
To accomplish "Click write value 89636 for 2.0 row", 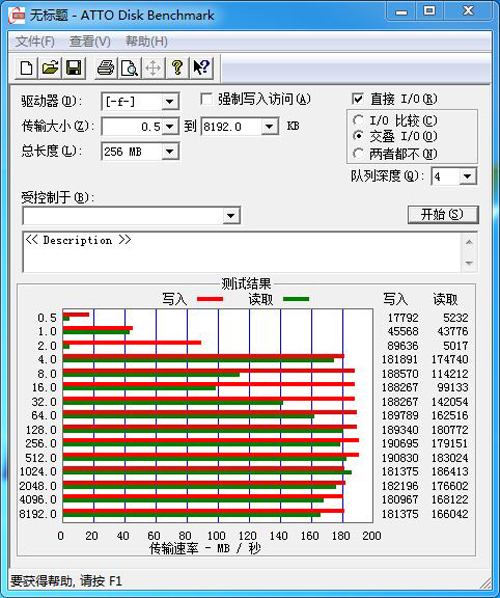I will pyautogui.click(x=403, y=346).
